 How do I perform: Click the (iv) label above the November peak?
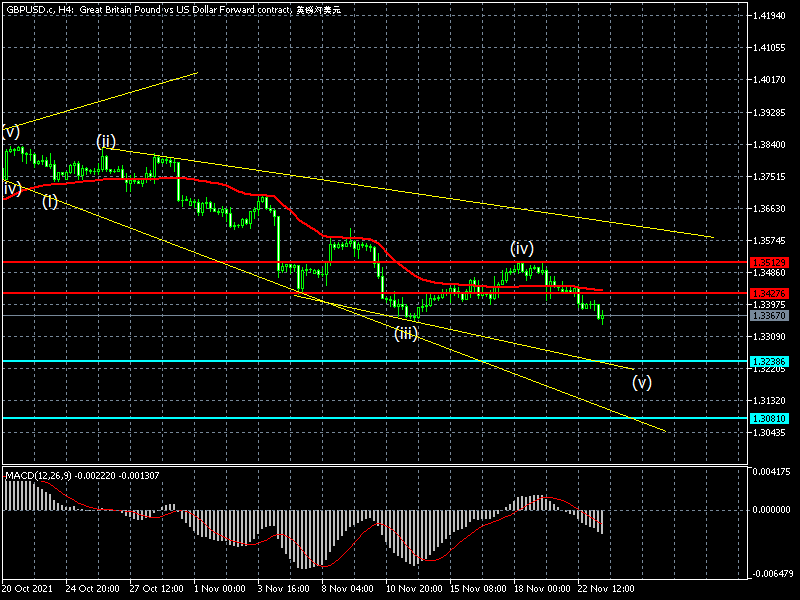[x=521, y=248]
